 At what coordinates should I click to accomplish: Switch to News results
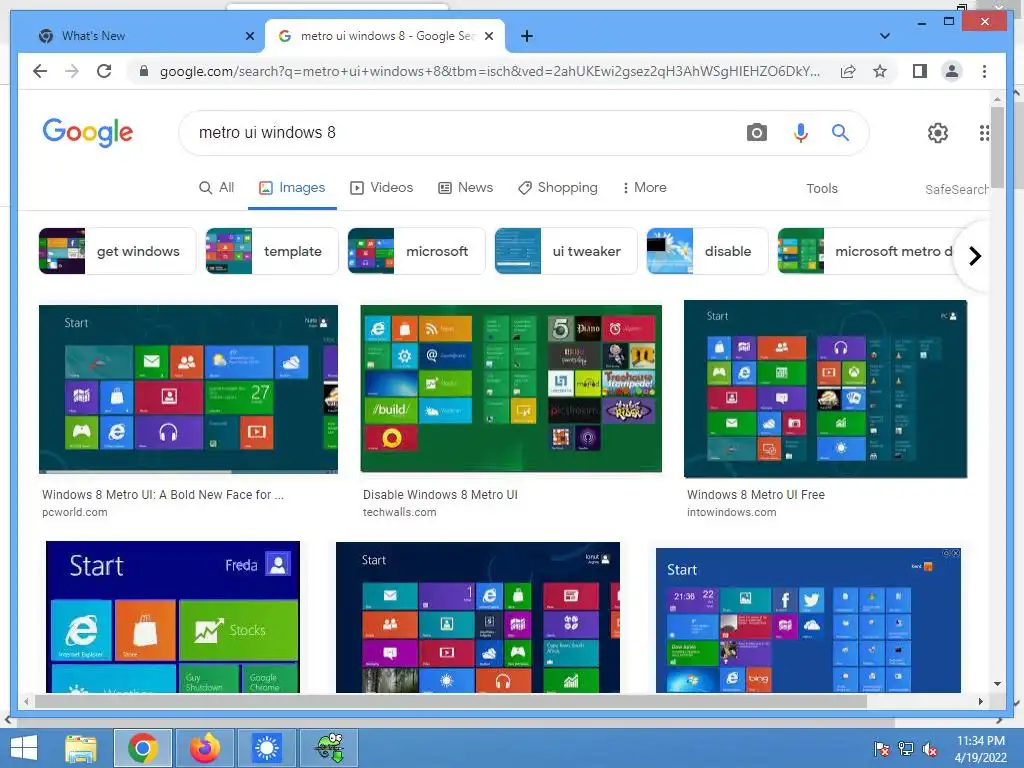point(465,187)
